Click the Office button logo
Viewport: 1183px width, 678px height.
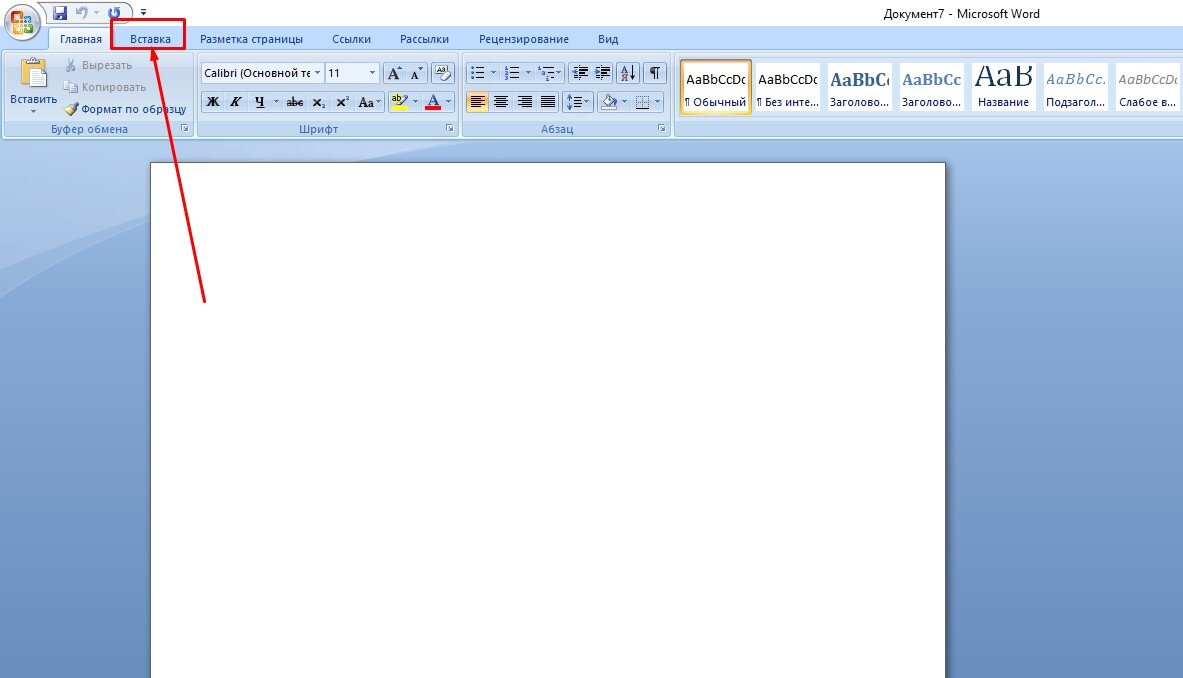coord(22,22)
